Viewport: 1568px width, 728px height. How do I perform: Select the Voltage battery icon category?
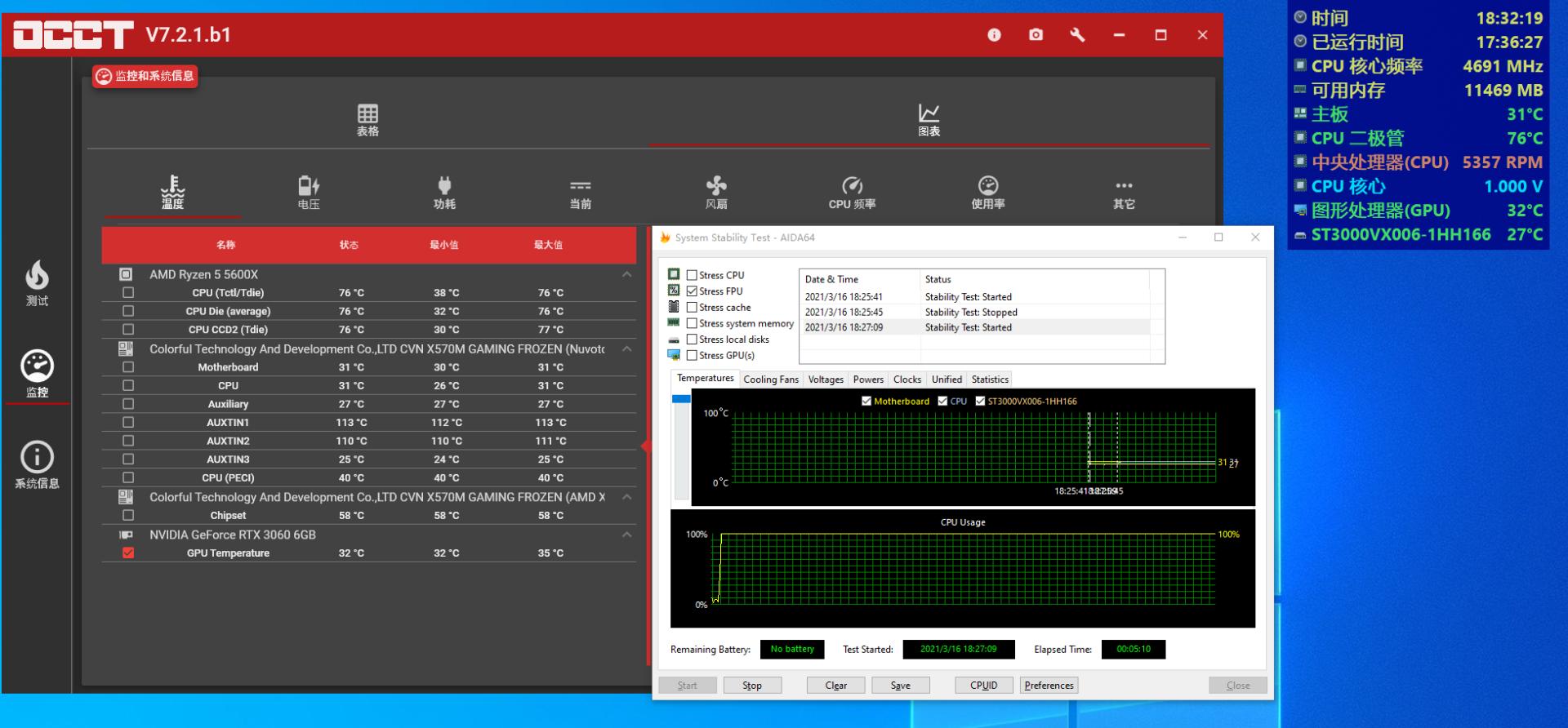(x=309, y=193)
